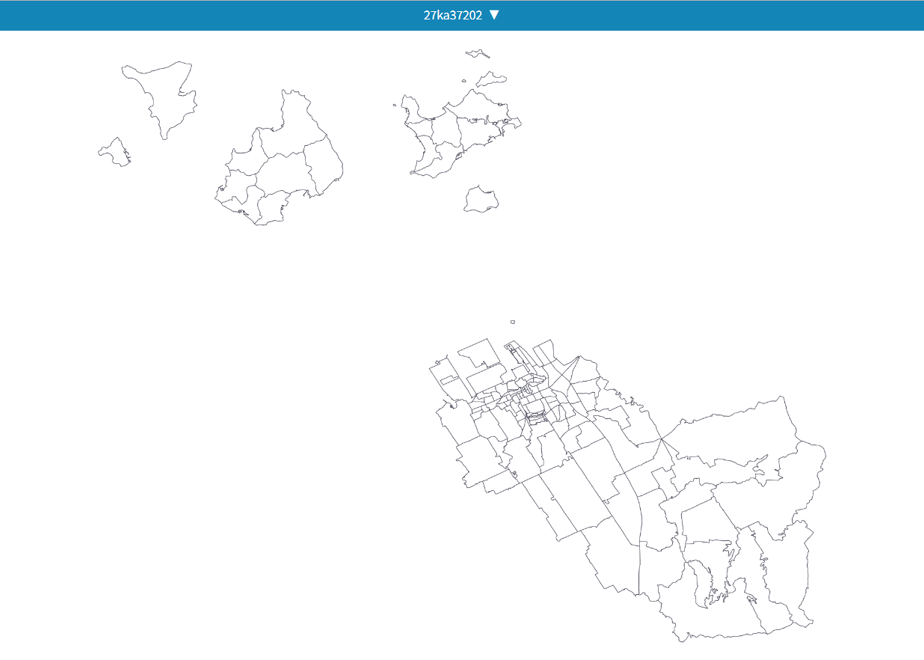Open the 27ka37202 dataset dropdown
The height and width of the screenshot is (660, 924).
461,15
